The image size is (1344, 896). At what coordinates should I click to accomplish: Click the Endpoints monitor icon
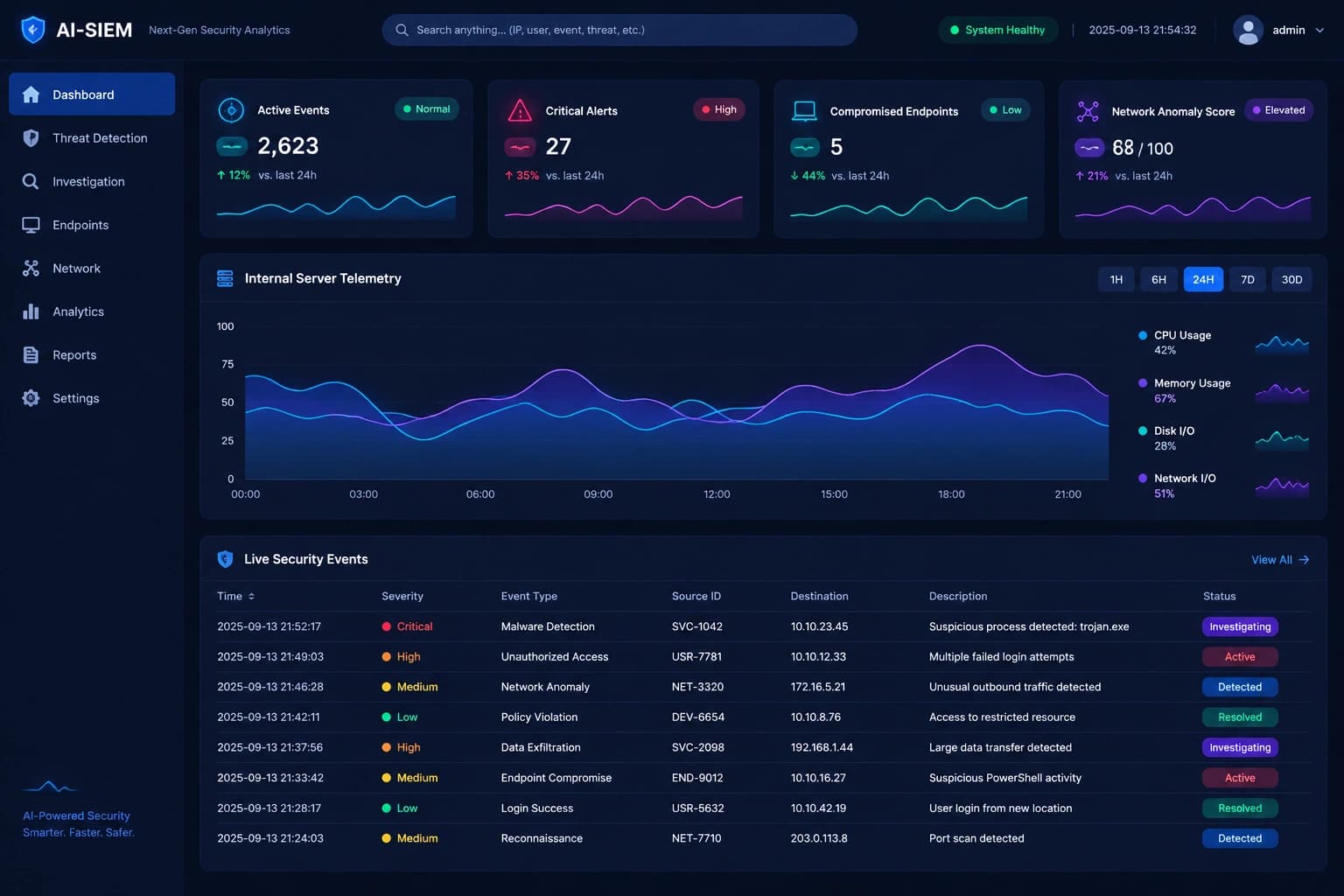[31, 225]
